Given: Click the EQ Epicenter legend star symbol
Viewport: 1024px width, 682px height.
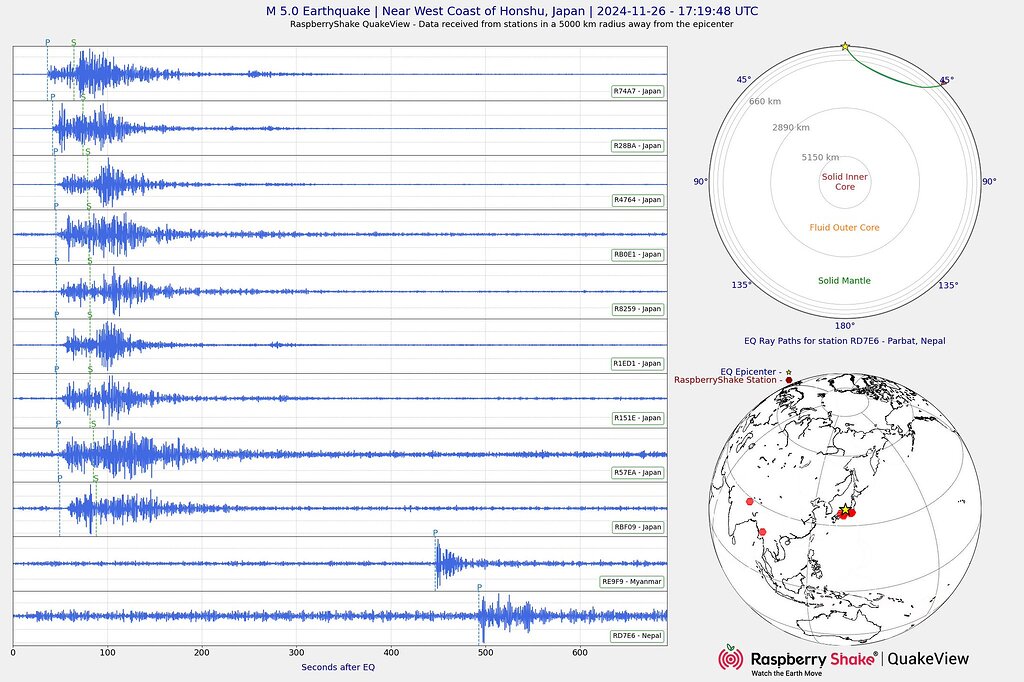Looking at the screenshot, I should point(788,371).
